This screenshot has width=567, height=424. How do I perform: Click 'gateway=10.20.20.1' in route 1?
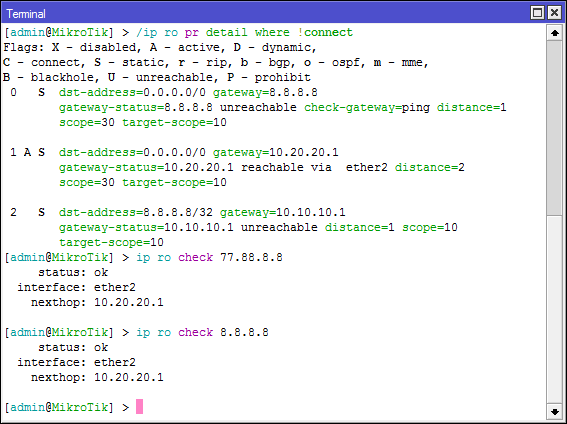point(276,153)
